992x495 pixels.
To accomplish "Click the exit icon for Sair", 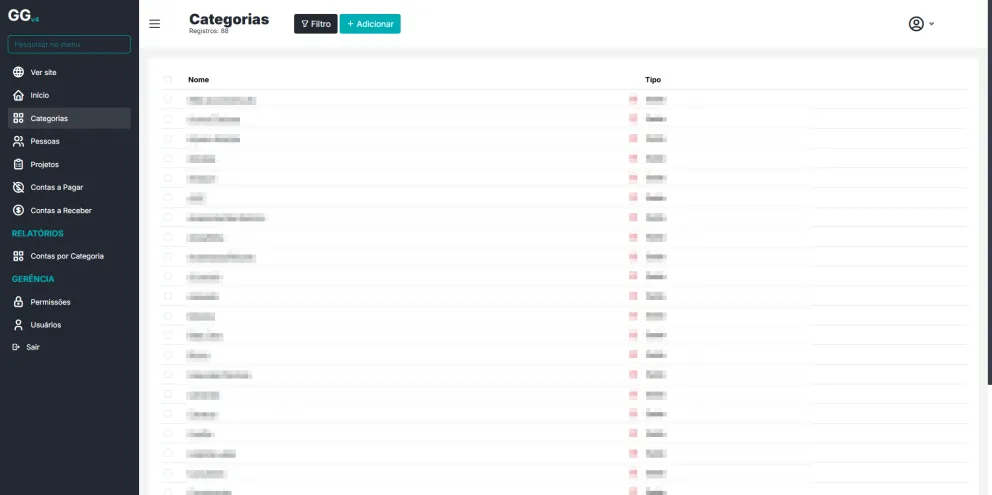I will pos(16,347).
